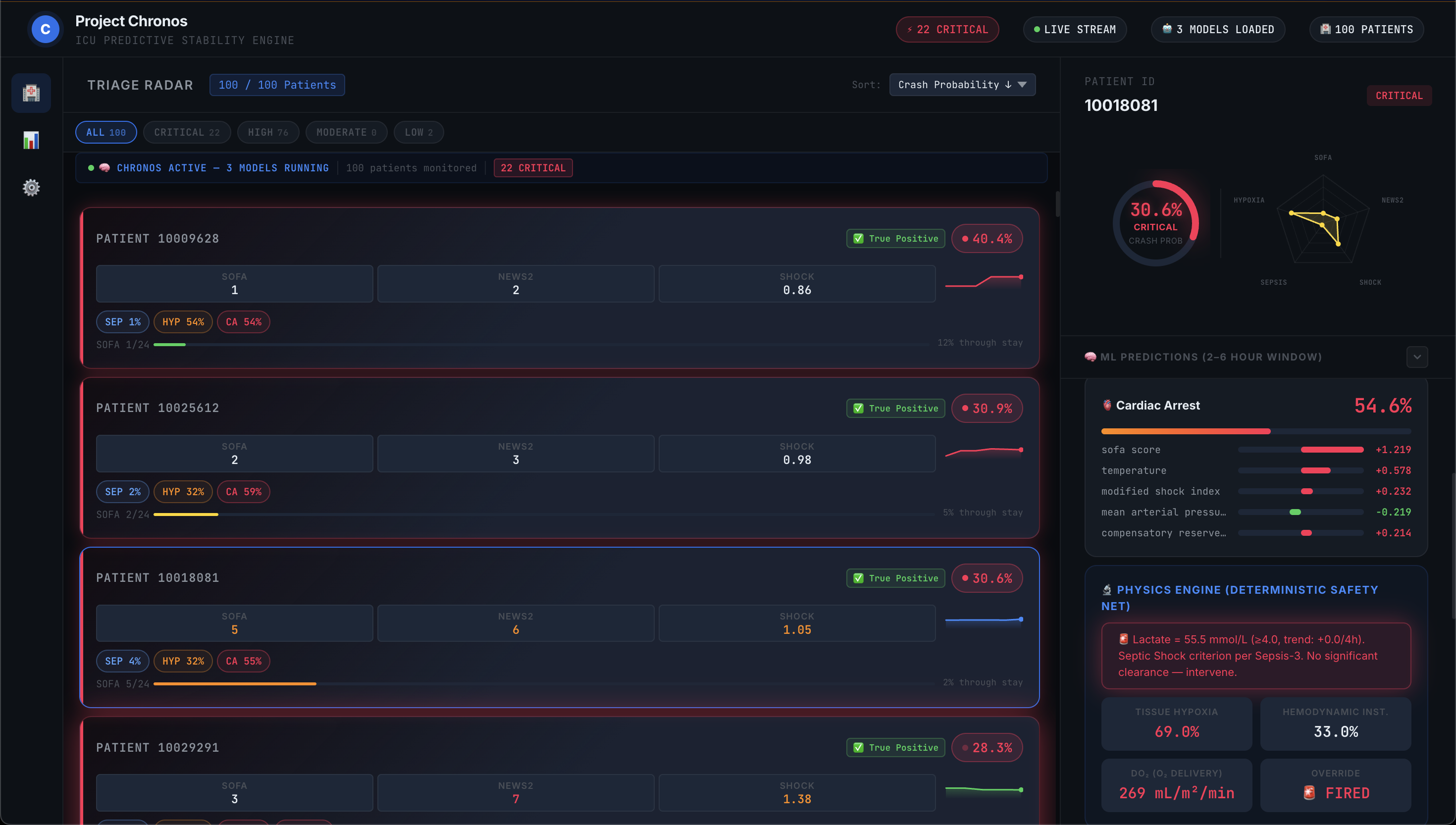Click the 3 MODELS LOADED button
This screenshot has height=825, width=1456.
click(1217, 30)
